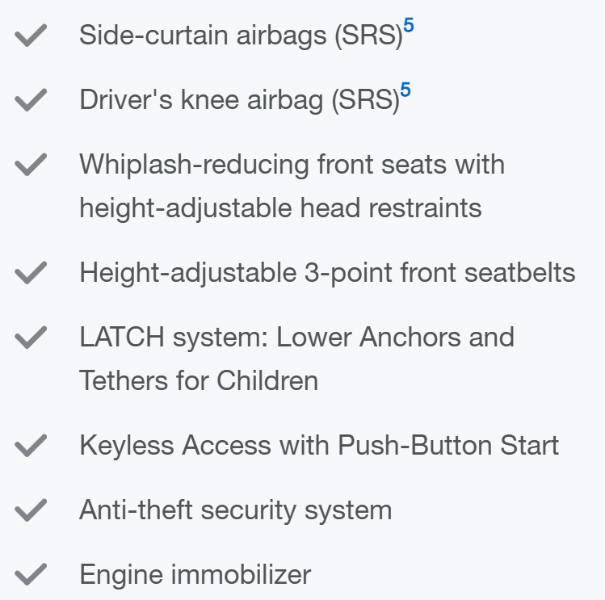Open footnote 5 after Side-curtain airbags (SRS)
Viewport: 605px width, 600px height.
click(x=408, y=26)
